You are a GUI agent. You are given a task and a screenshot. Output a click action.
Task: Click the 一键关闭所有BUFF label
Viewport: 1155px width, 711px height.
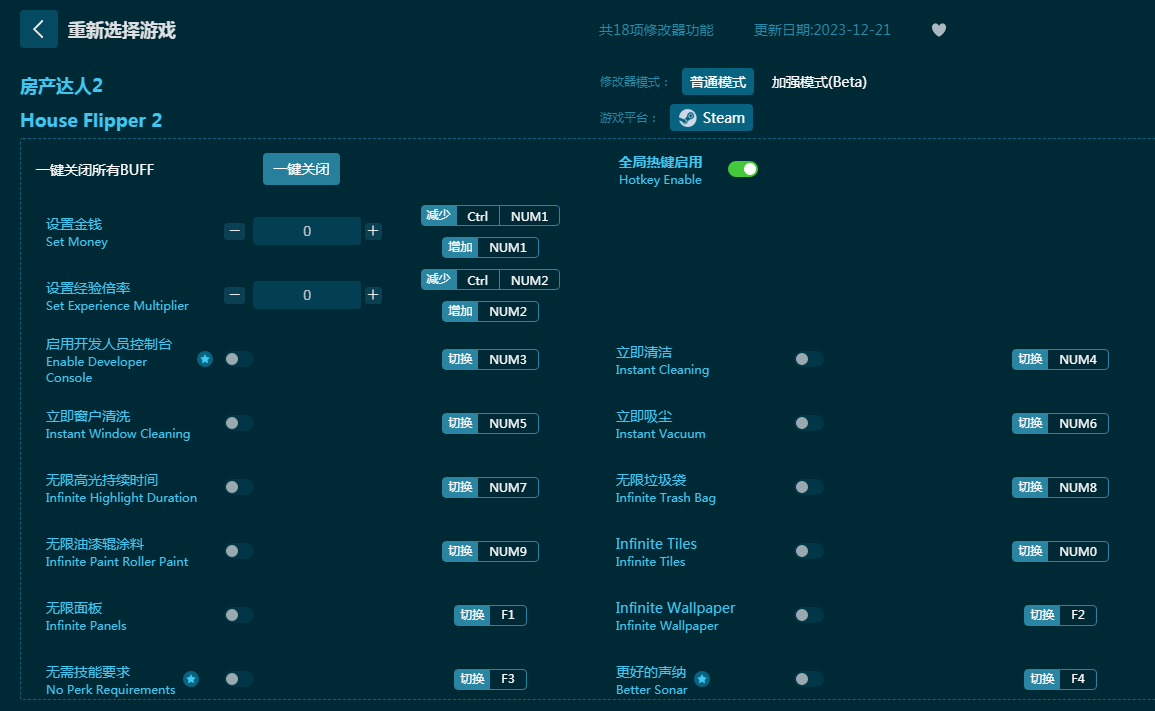coord(95,170)
